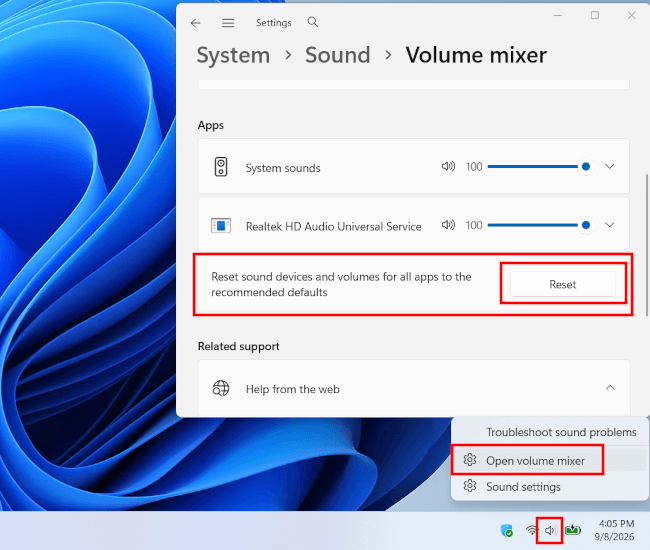Adjust Realtek HD Audio volume slider
This screenshot has height=550, width=650.
coord(541,225)
